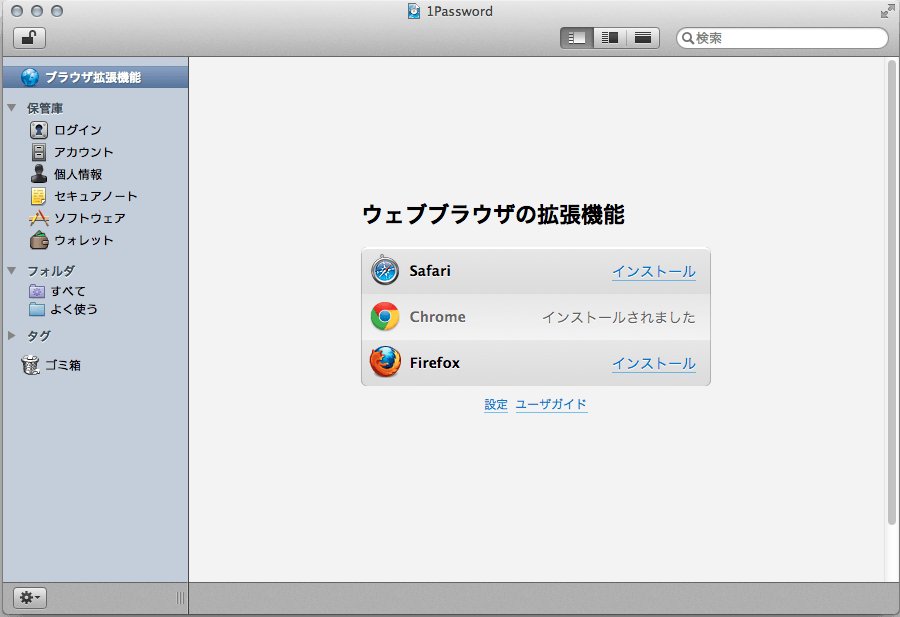Open the アカウント accounts category
This screenshot has height=617, width=900.
83,152
